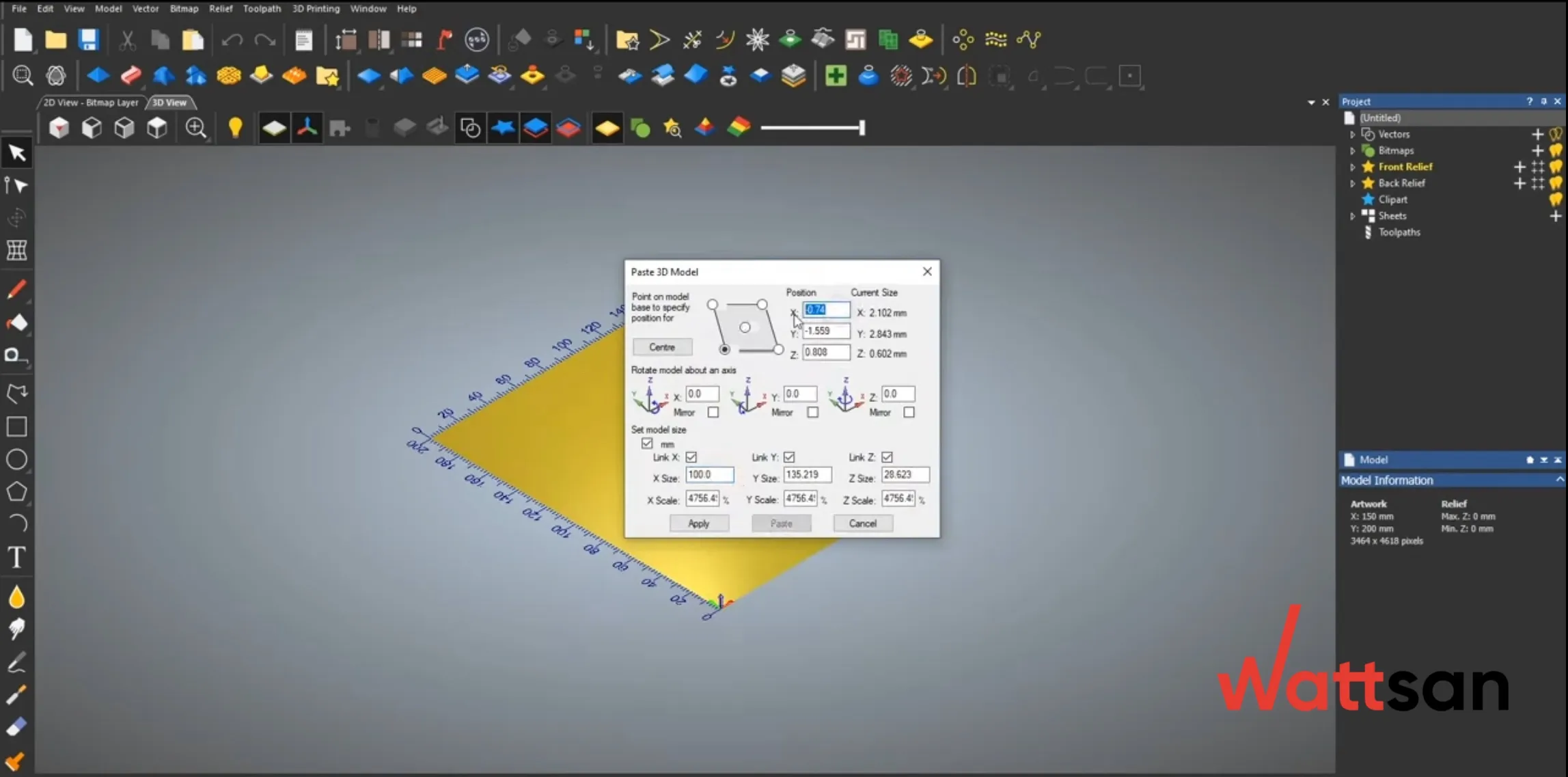The image size is (1568, 777).
Task: Choose the Arc drawing tool
Action: pos(17,524)
